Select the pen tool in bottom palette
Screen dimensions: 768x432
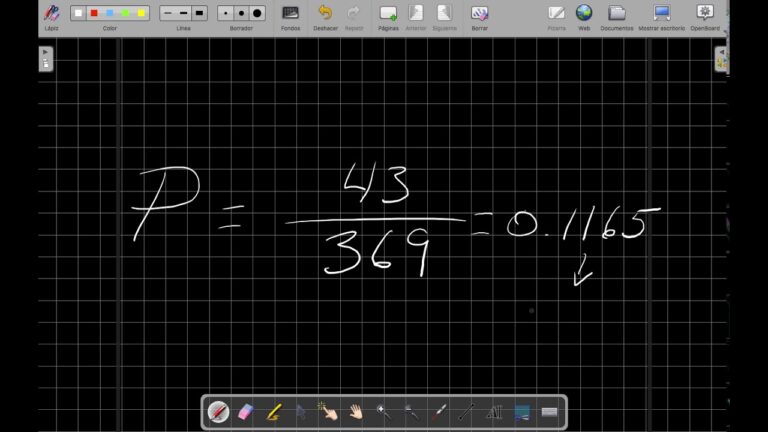click(x=218, y=412)
